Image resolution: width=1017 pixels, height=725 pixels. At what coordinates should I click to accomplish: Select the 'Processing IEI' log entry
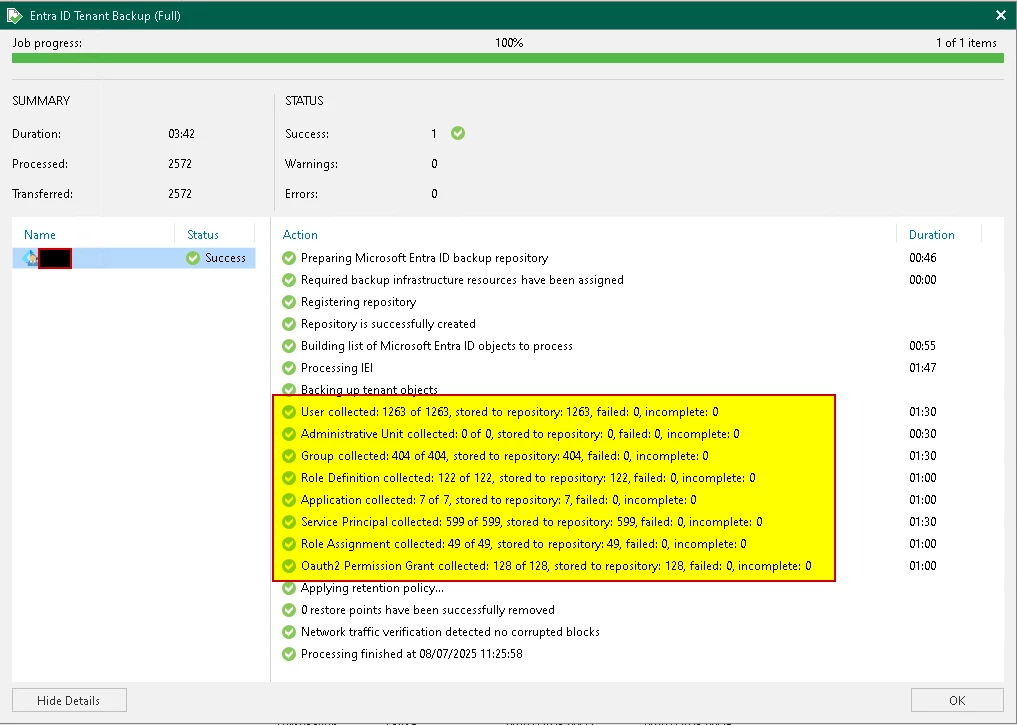337,368
